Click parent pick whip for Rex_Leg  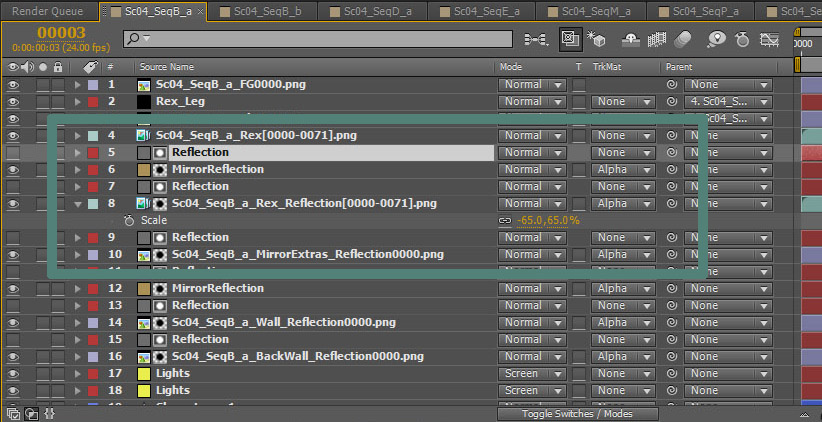tap(672, 102)
